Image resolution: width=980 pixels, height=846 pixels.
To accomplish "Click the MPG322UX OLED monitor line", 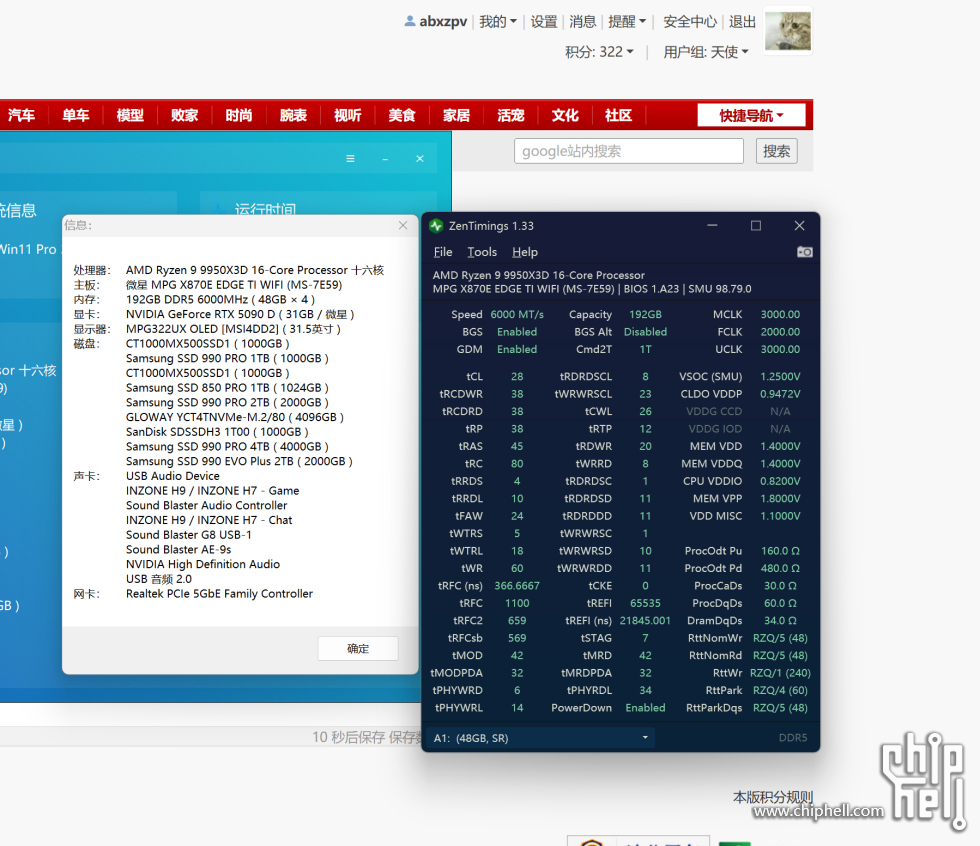I will (233, 329).
